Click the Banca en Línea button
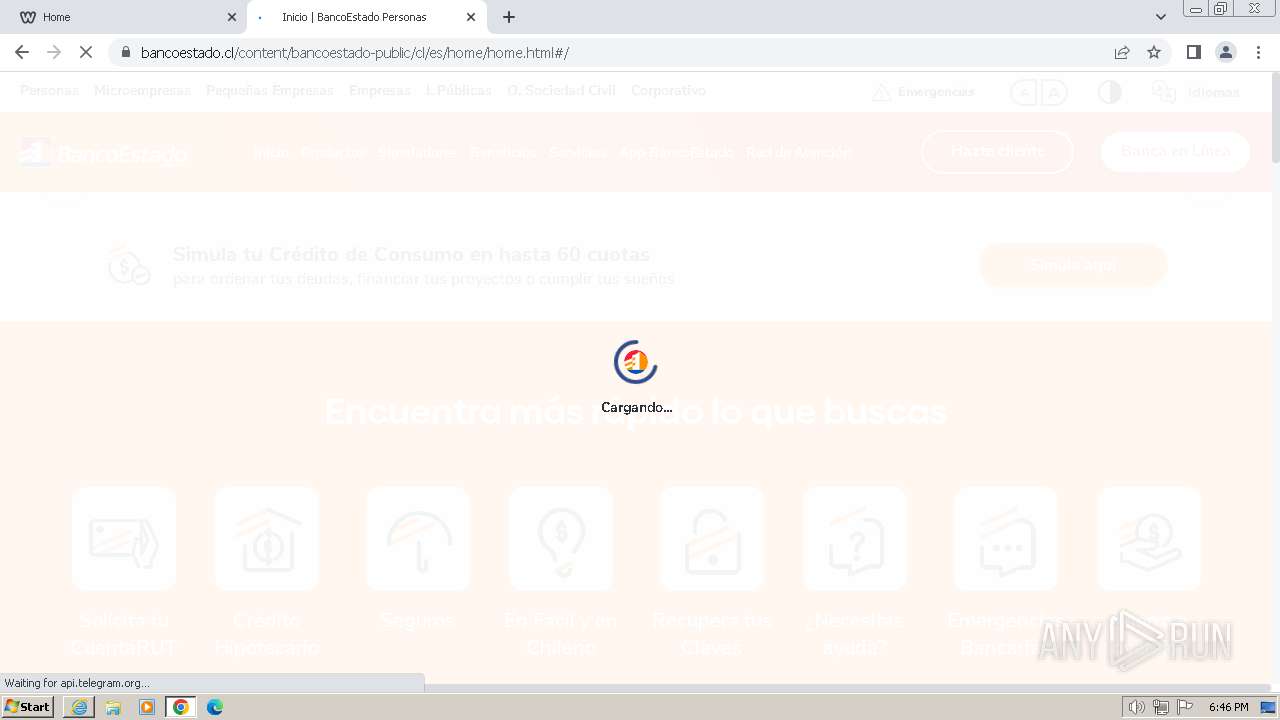 click(1175, 152)
